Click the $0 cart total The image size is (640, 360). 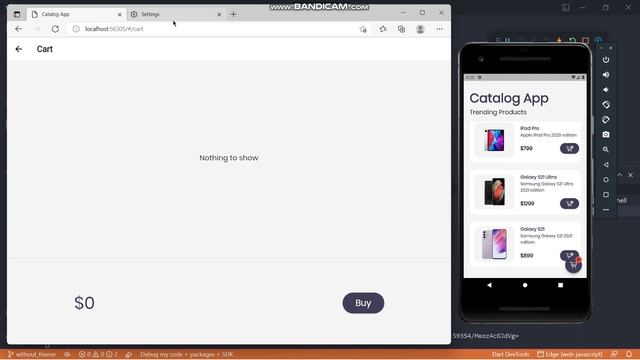[84, 303]
